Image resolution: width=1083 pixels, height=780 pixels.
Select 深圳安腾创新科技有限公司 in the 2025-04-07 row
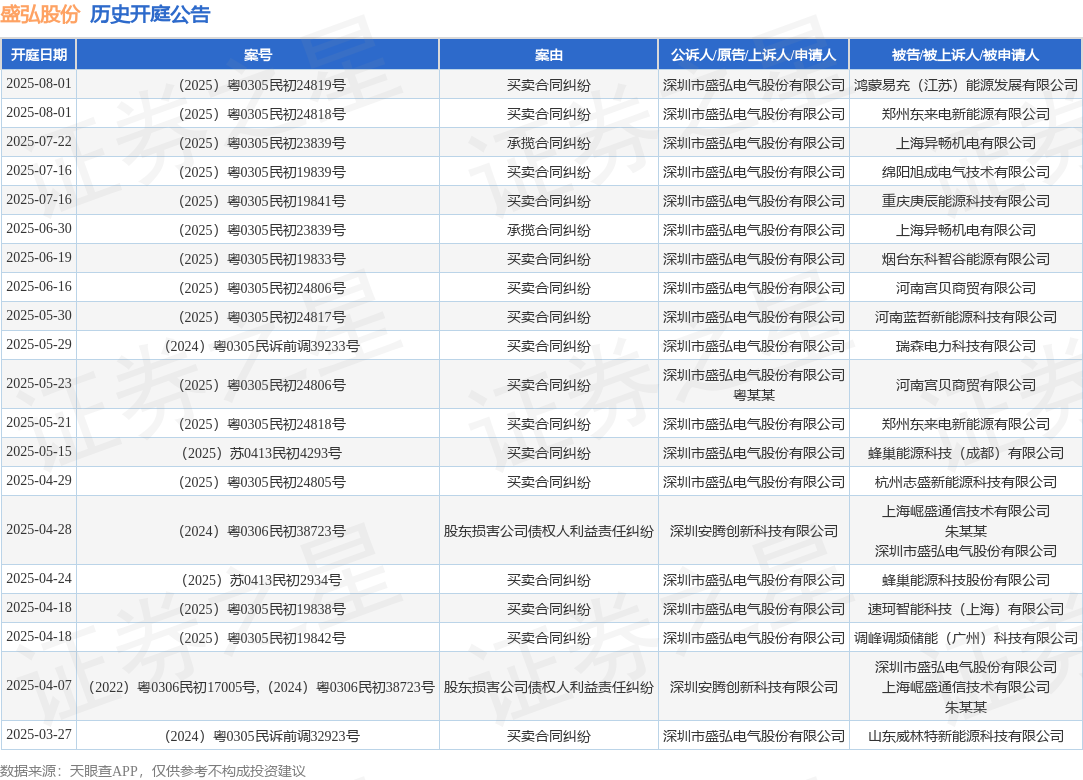point(754,687)
